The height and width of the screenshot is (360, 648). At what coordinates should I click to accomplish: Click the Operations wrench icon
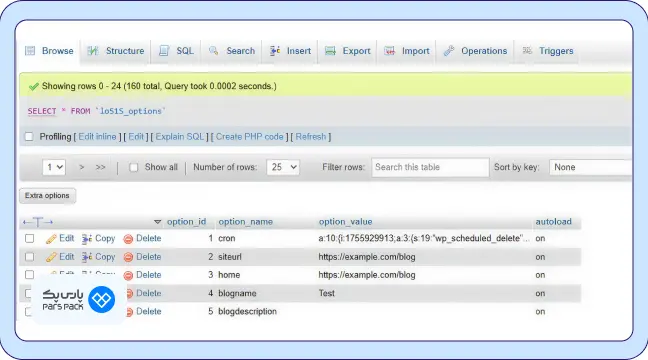449,51
